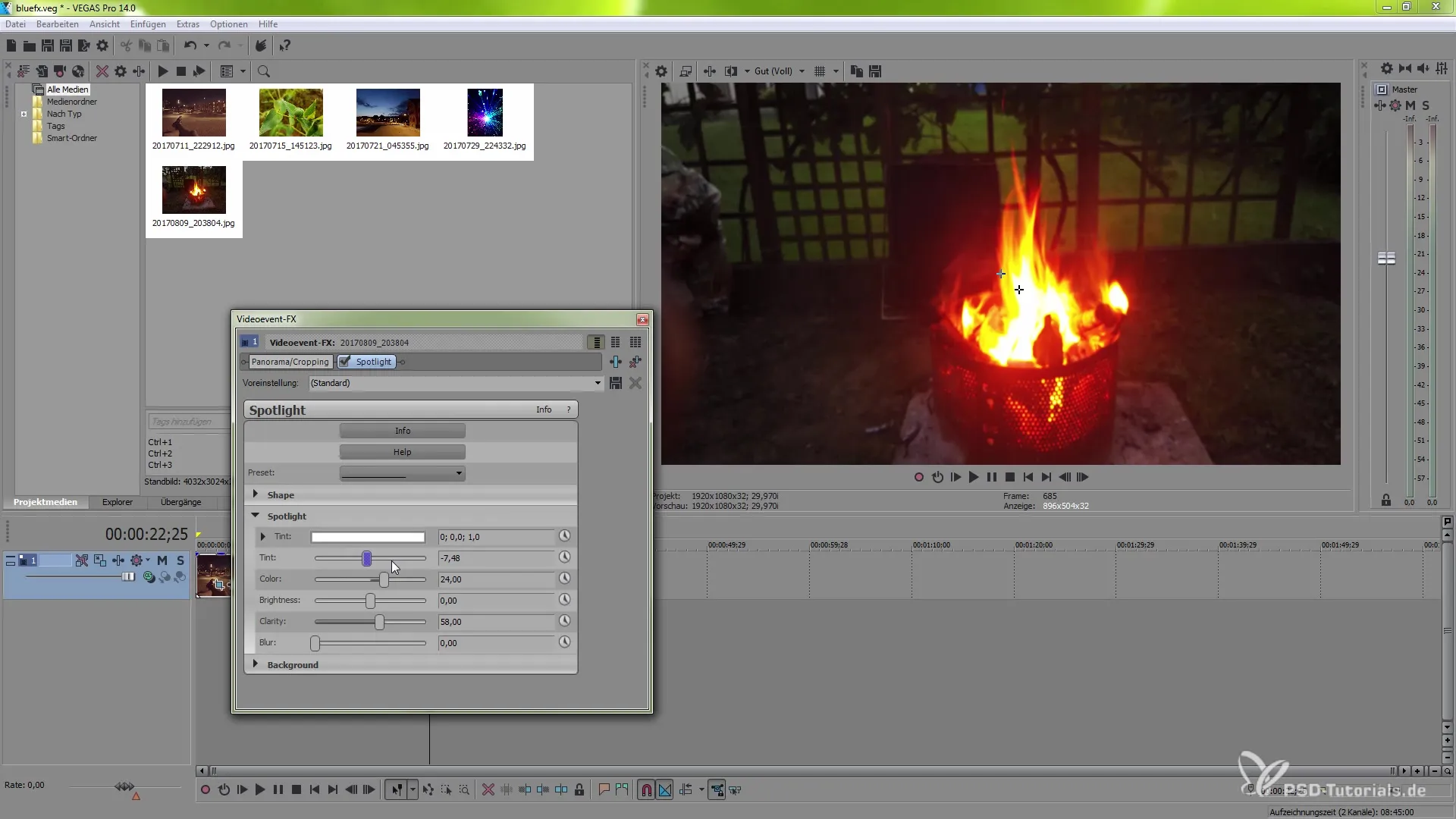
Task: Open the Einfügen menu
Action: (x=148, y=24)
